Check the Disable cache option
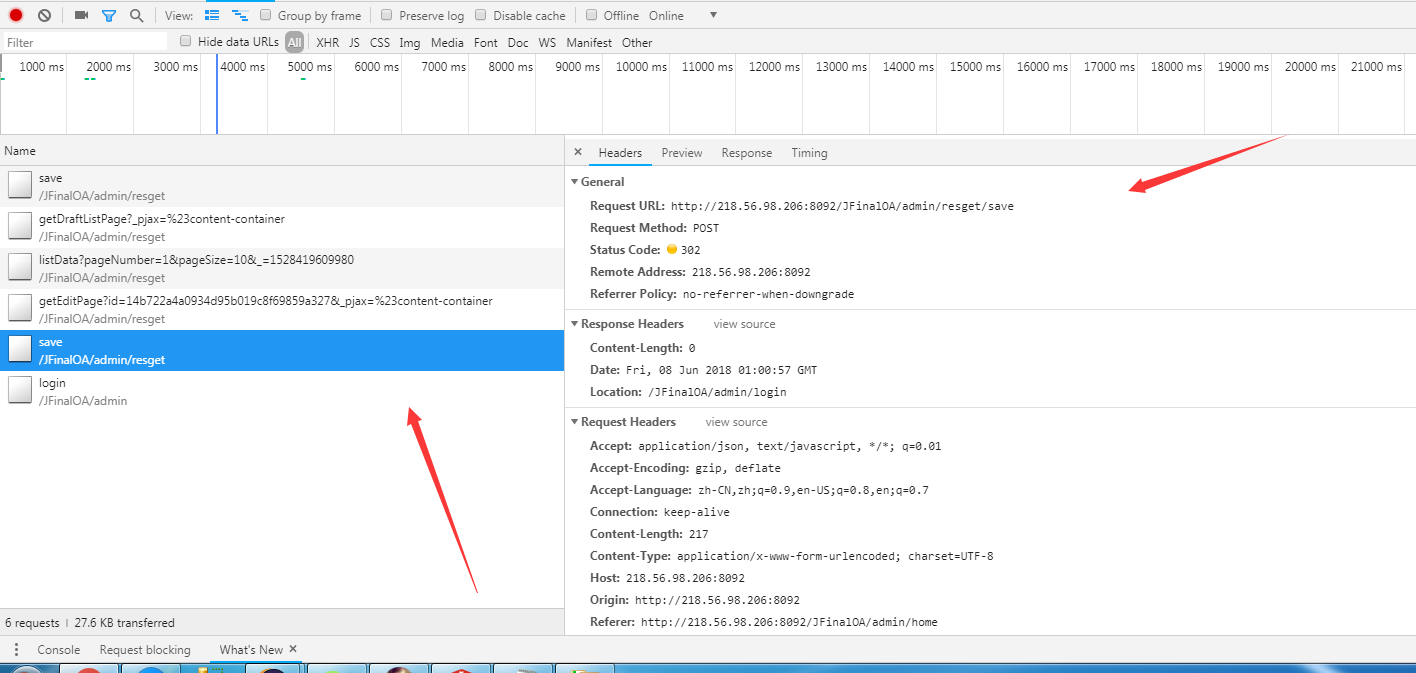The width and height of the screenshot is (1416, 673). [481, 16]
